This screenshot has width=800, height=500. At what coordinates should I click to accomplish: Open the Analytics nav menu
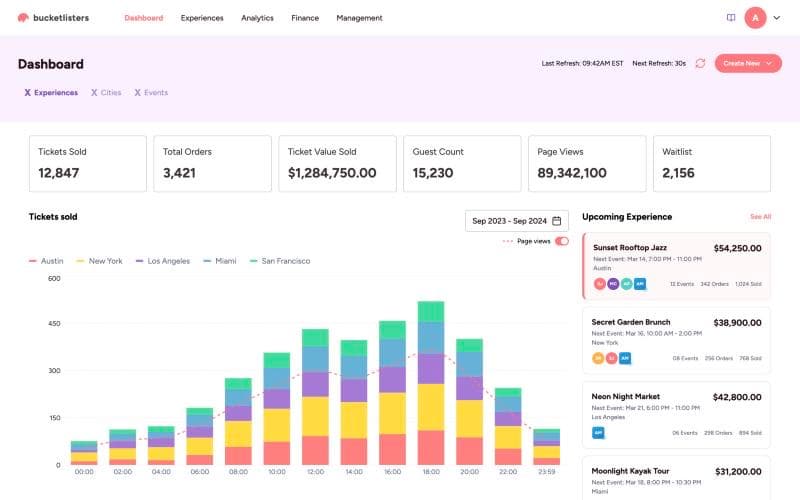point(257,18)
